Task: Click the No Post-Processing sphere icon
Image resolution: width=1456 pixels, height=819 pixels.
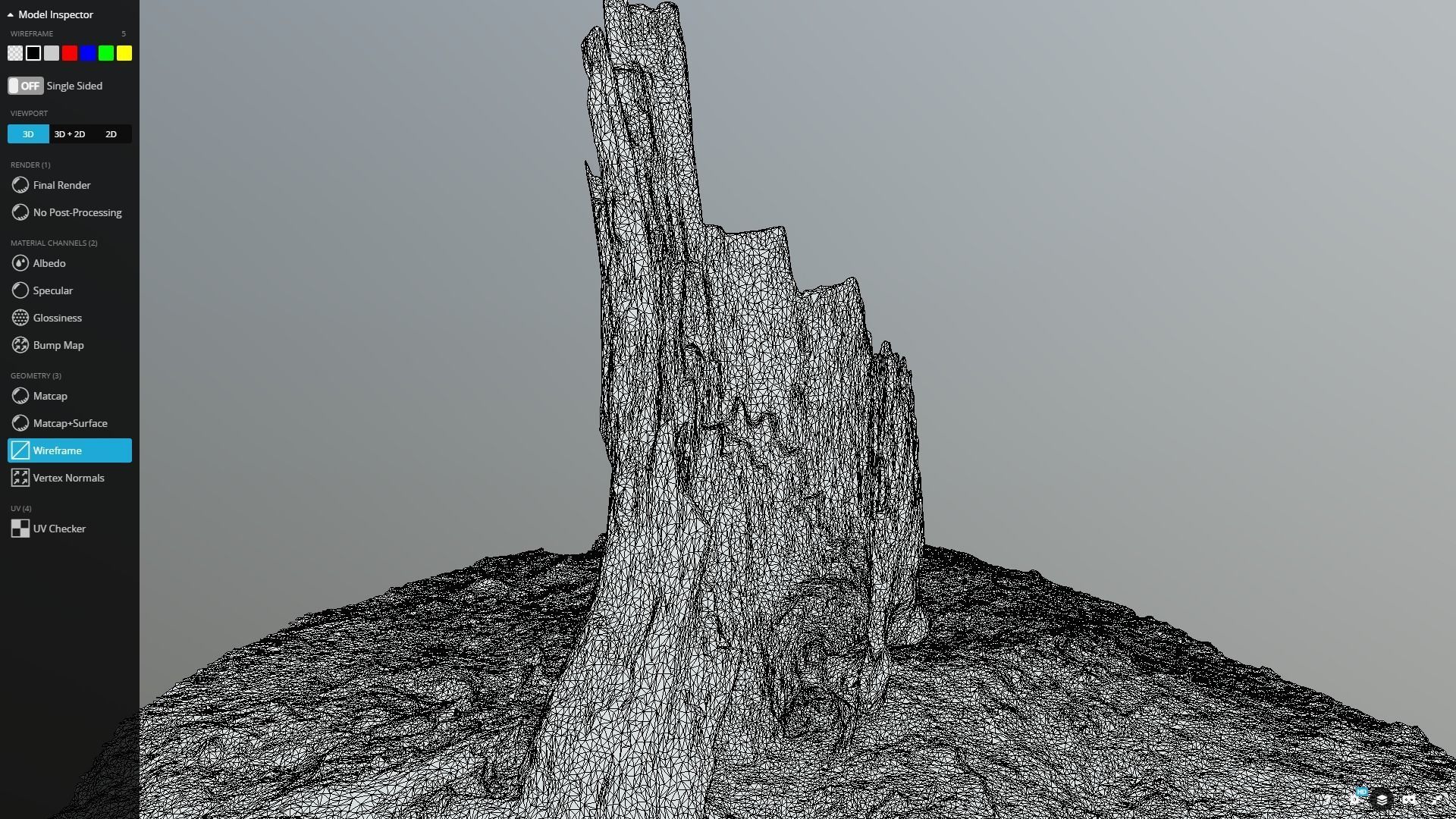Action: [x=20, y=212]
